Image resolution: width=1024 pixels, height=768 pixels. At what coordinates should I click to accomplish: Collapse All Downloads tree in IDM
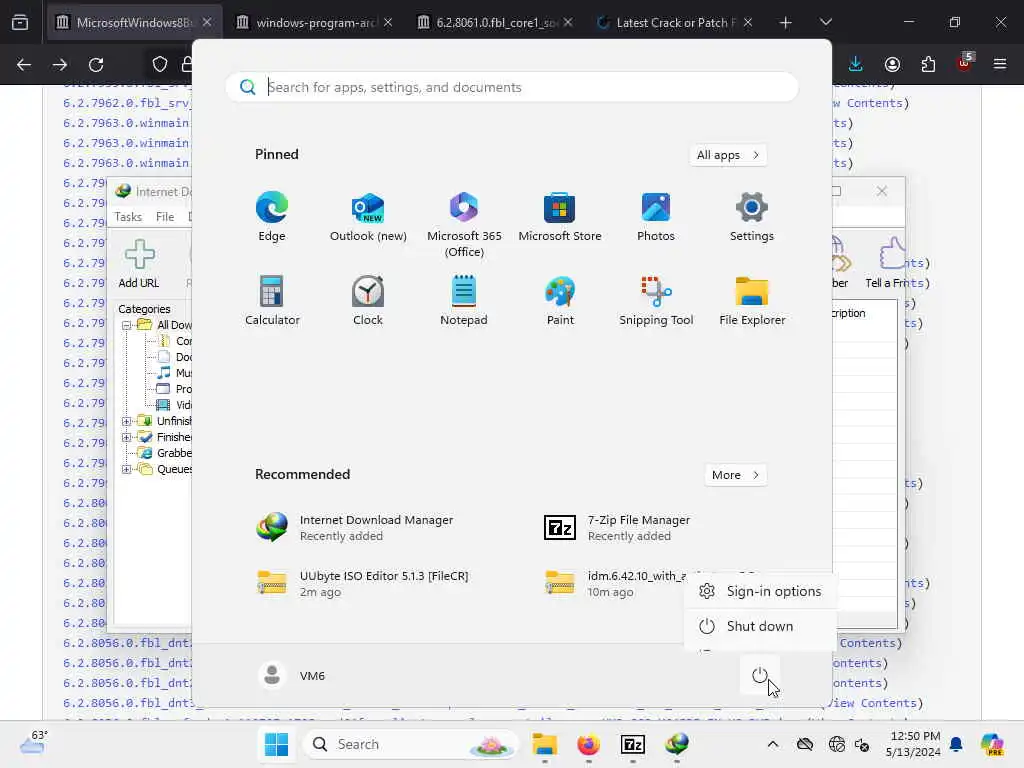click(x=127, y=325)
